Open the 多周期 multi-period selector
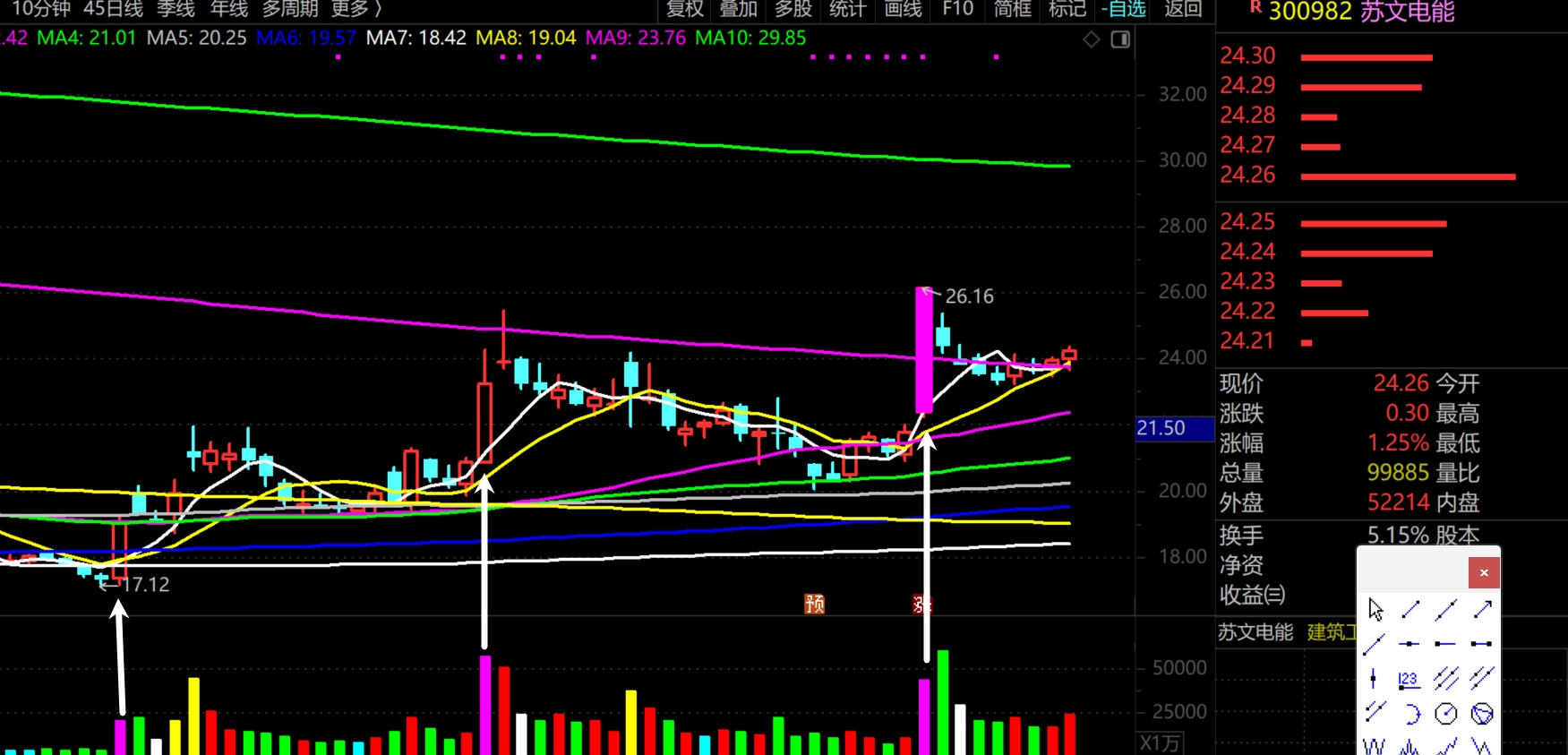 coord(290,10)
